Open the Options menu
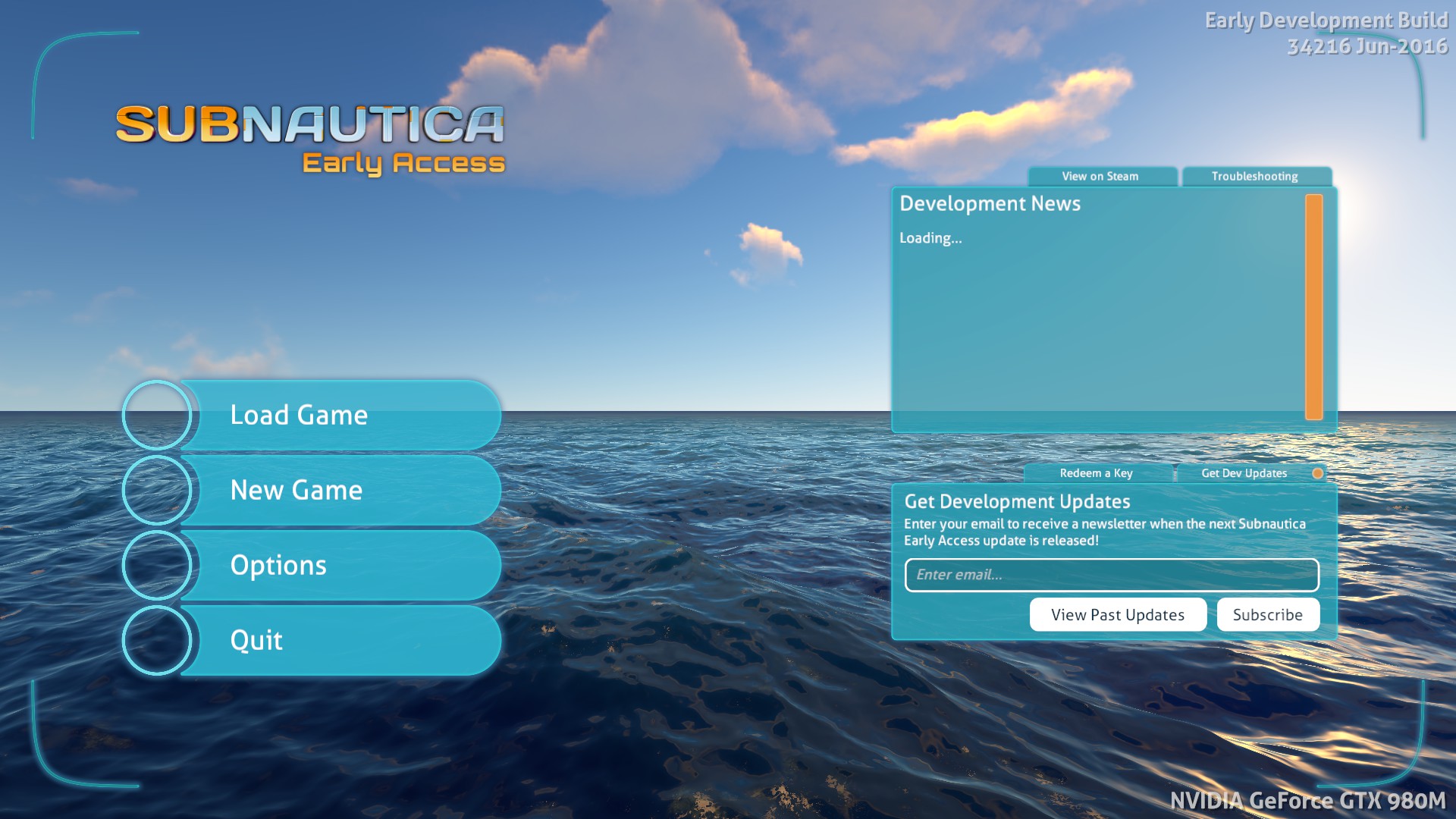Viewport: 1456px width, 819px height. coord(341,565)
